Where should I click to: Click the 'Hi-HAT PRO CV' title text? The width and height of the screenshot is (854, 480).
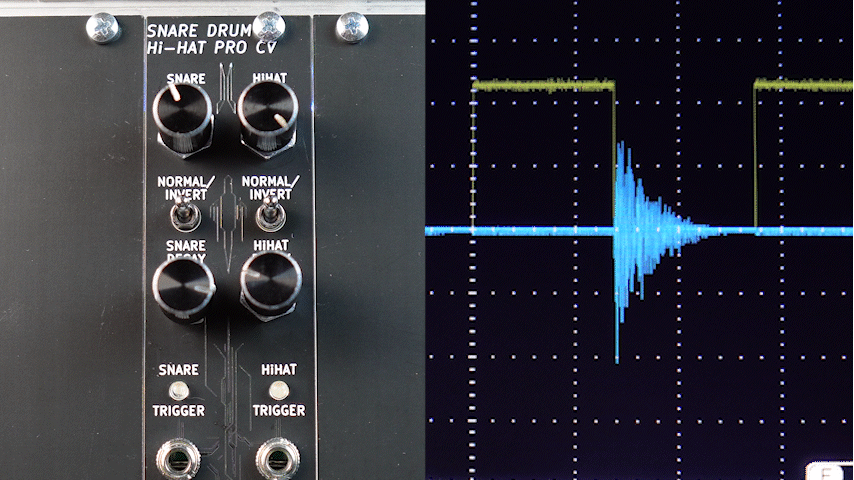pos(211,48)
